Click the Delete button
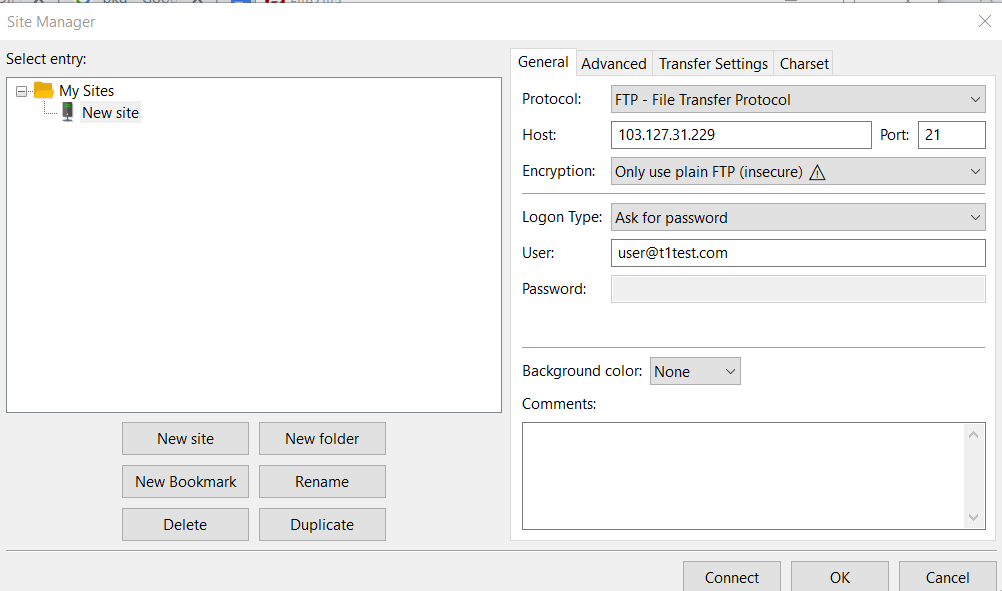 [185, 525]
